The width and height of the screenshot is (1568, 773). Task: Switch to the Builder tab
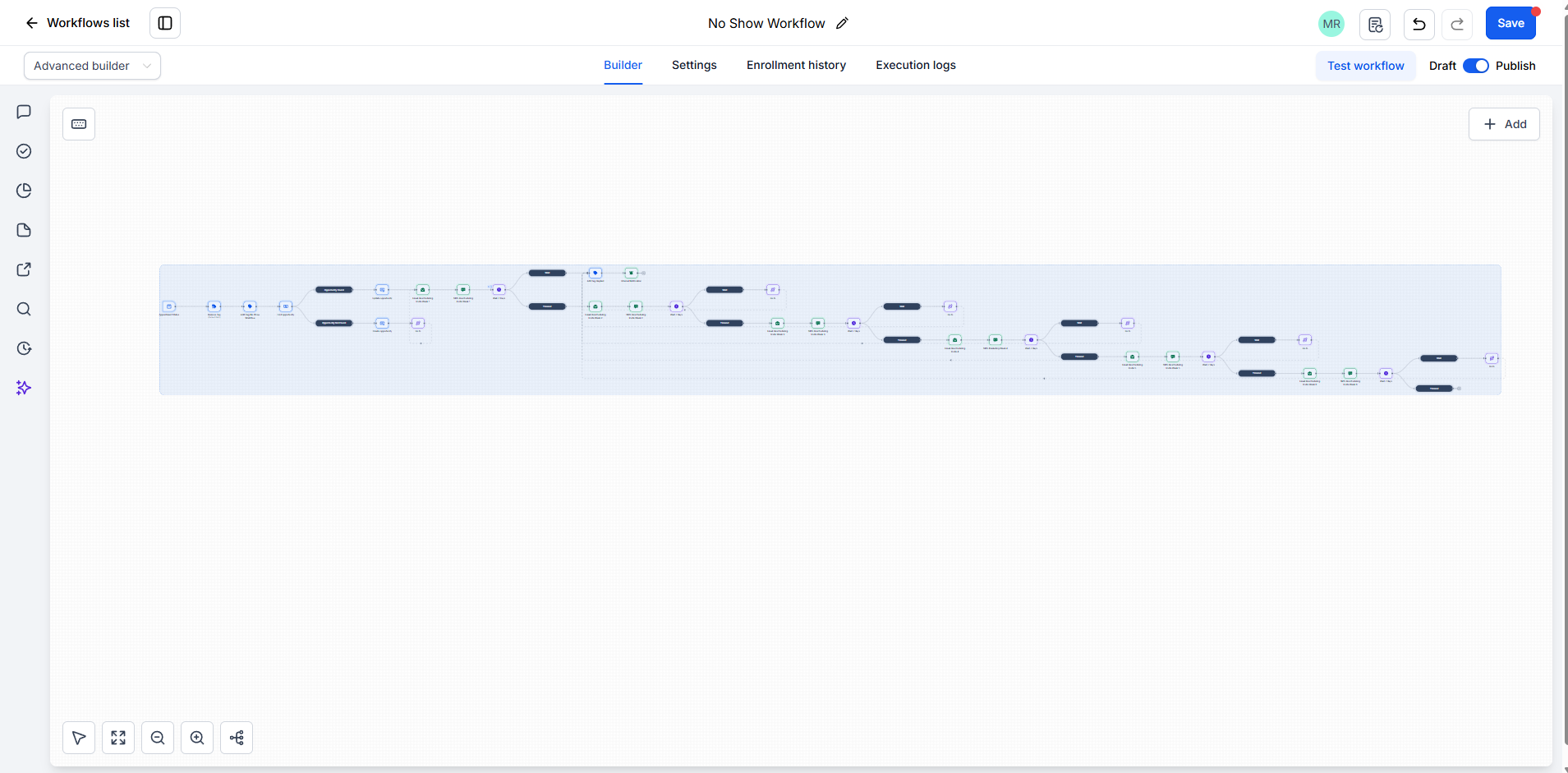click(x=623, y=65)
